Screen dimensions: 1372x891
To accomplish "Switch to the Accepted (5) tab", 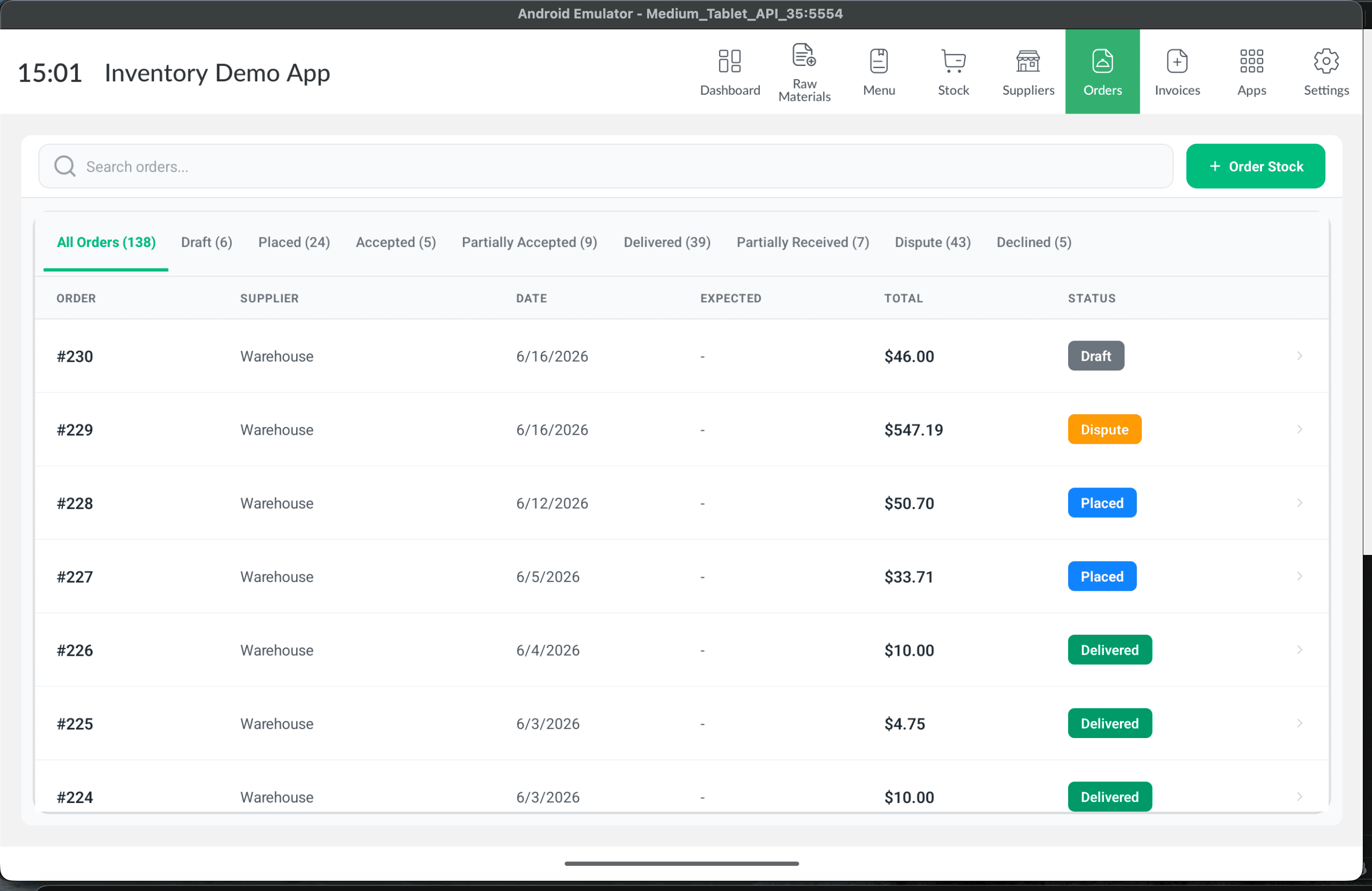I will (x=395, y=242).
